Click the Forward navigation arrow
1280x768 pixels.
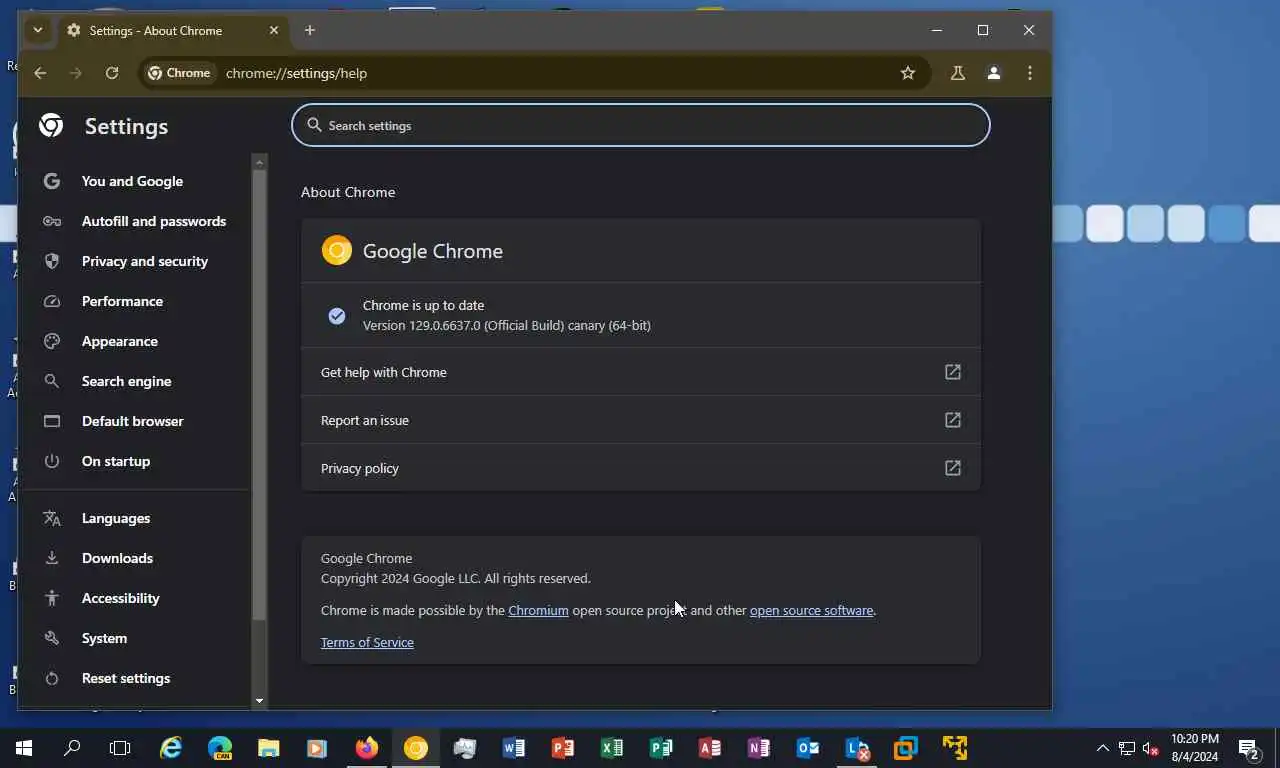click(76, 73)
